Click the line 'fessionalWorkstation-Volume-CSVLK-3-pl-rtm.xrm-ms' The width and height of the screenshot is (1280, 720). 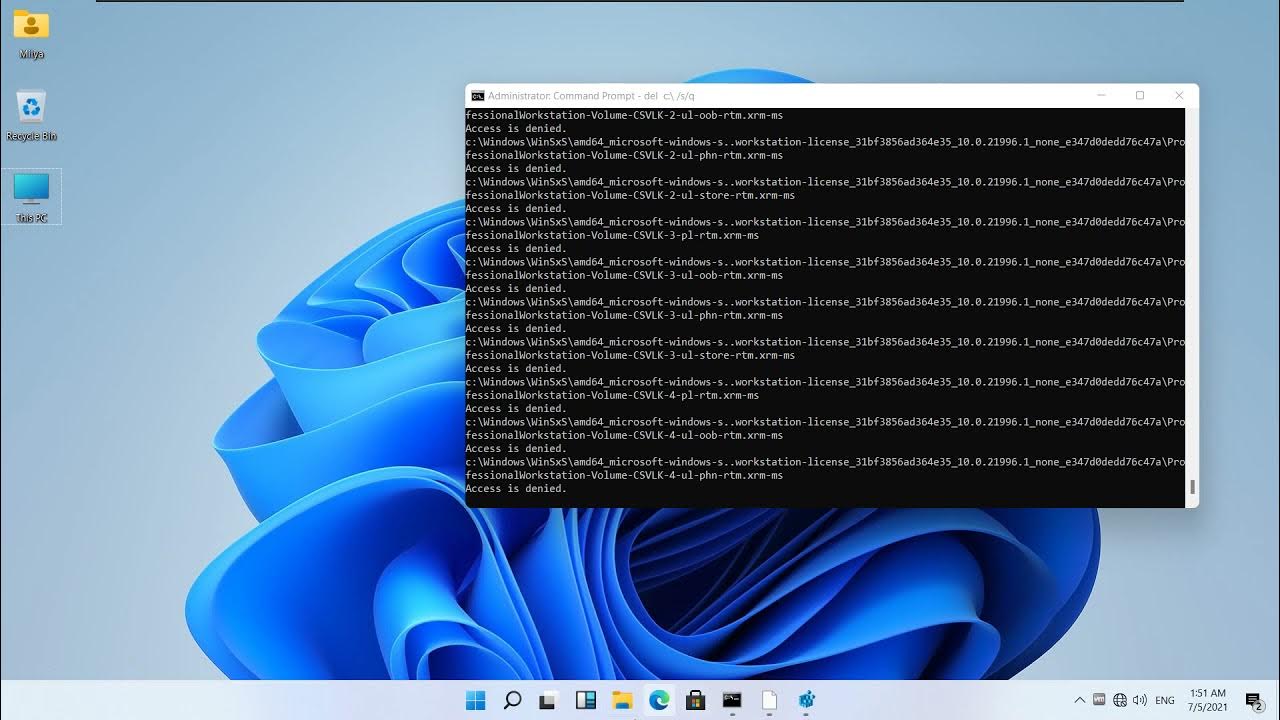pos(612,235)
